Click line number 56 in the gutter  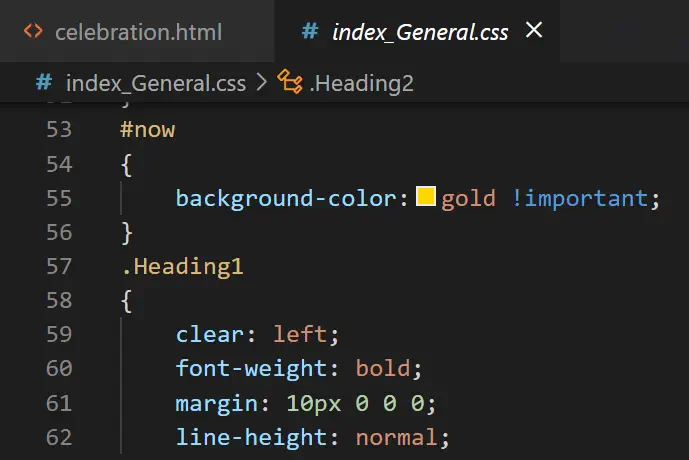59,232
